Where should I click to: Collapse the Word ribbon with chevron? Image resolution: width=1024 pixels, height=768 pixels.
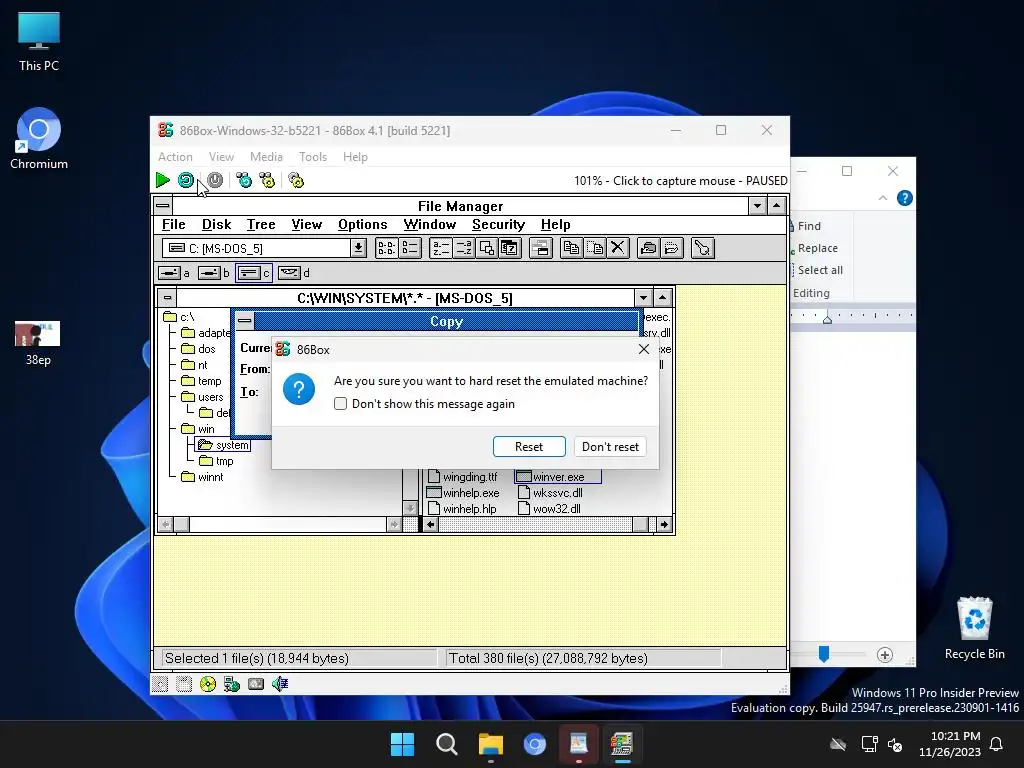pyautogui.click(x=883, y=198)
